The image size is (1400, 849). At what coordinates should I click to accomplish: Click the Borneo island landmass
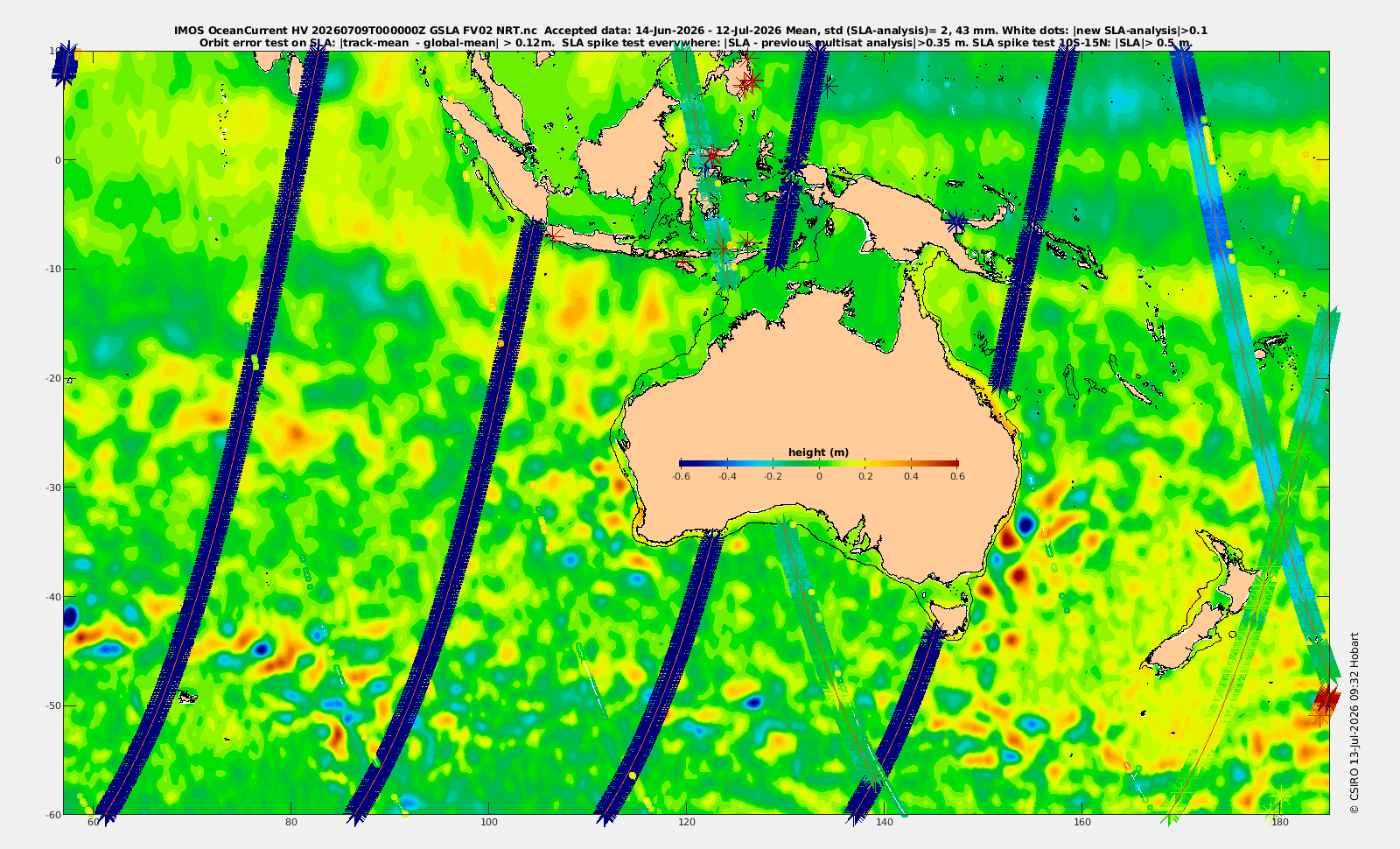tap(628, 151)
